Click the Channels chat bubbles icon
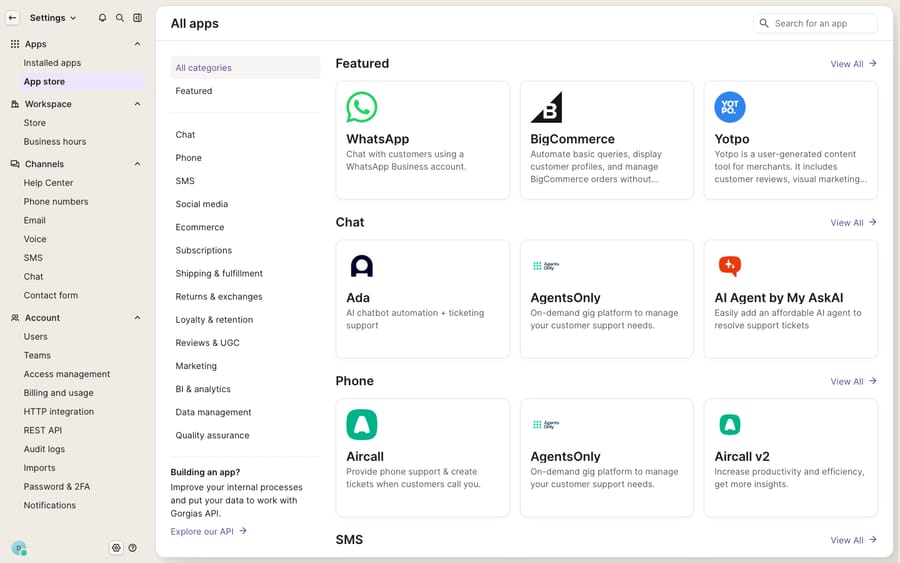Screen dimensions: 900x563 (15, 164)
